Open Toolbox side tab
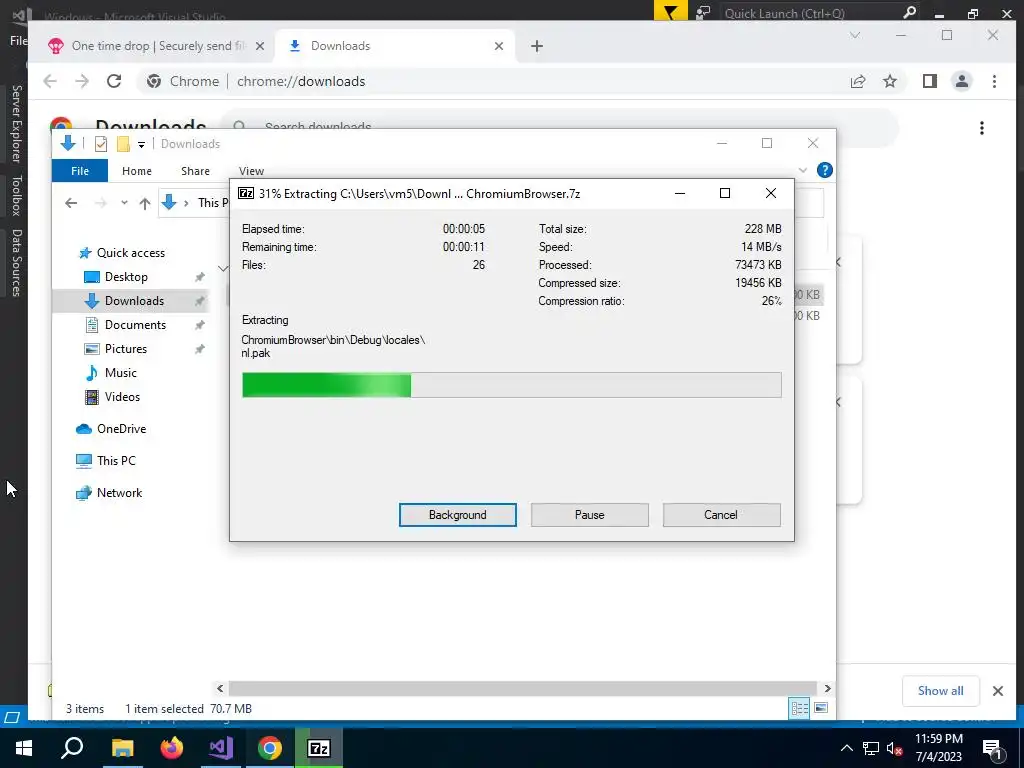 coord(16,195)
